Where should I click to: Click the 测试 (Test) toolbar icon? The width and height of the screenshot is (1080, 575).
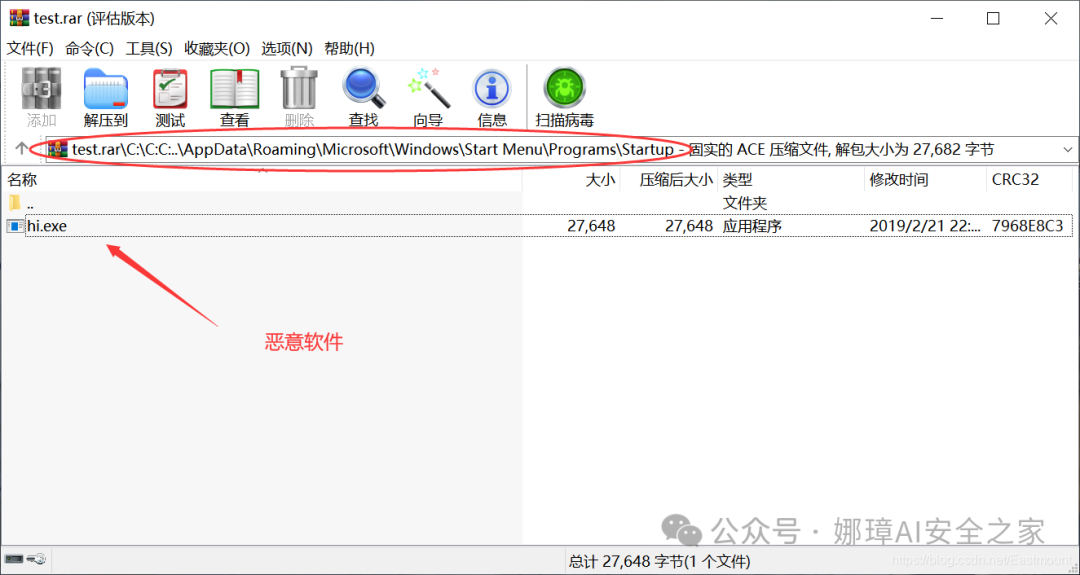coord(170,89)
